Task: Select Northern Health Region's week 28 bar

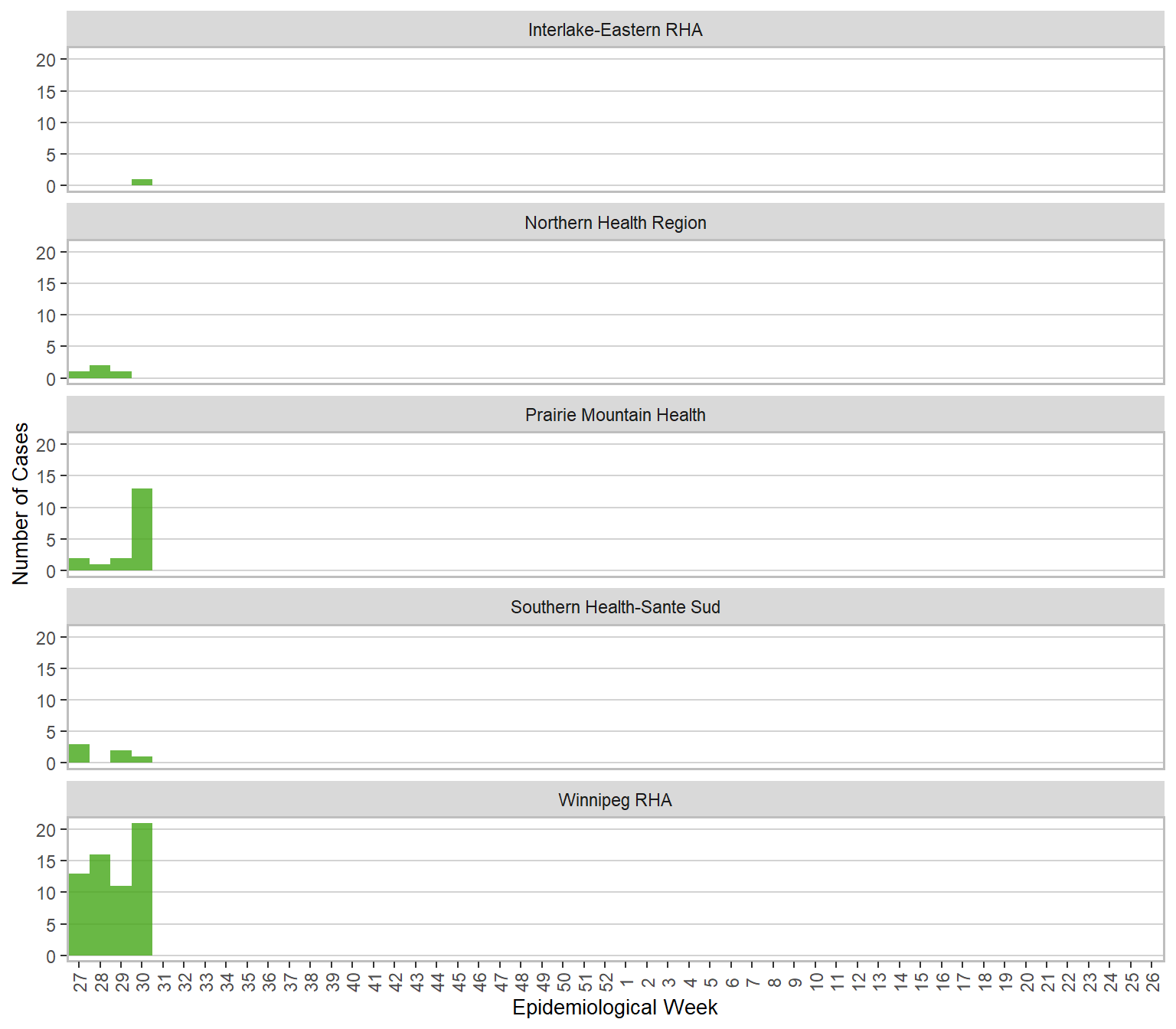Action: click(x=100, y=372)
